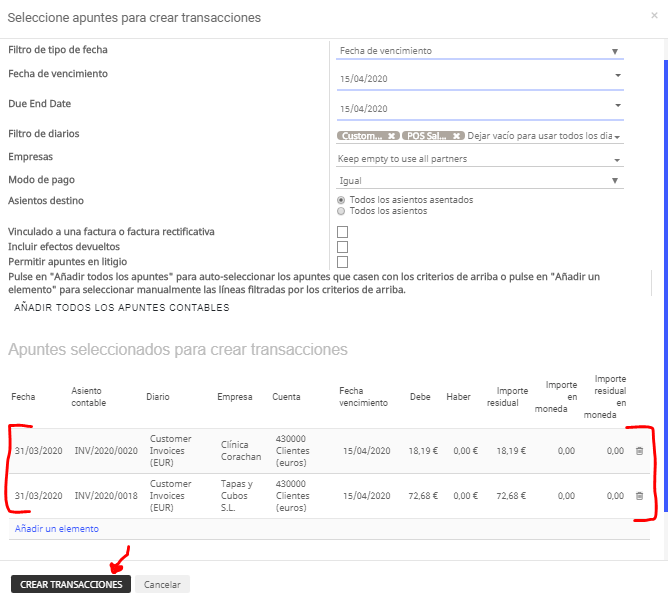Image resolution: width=668 pixels, height=606 pixels.
Task: Click Añadir todos los apuntes contables
Action: 122,308
